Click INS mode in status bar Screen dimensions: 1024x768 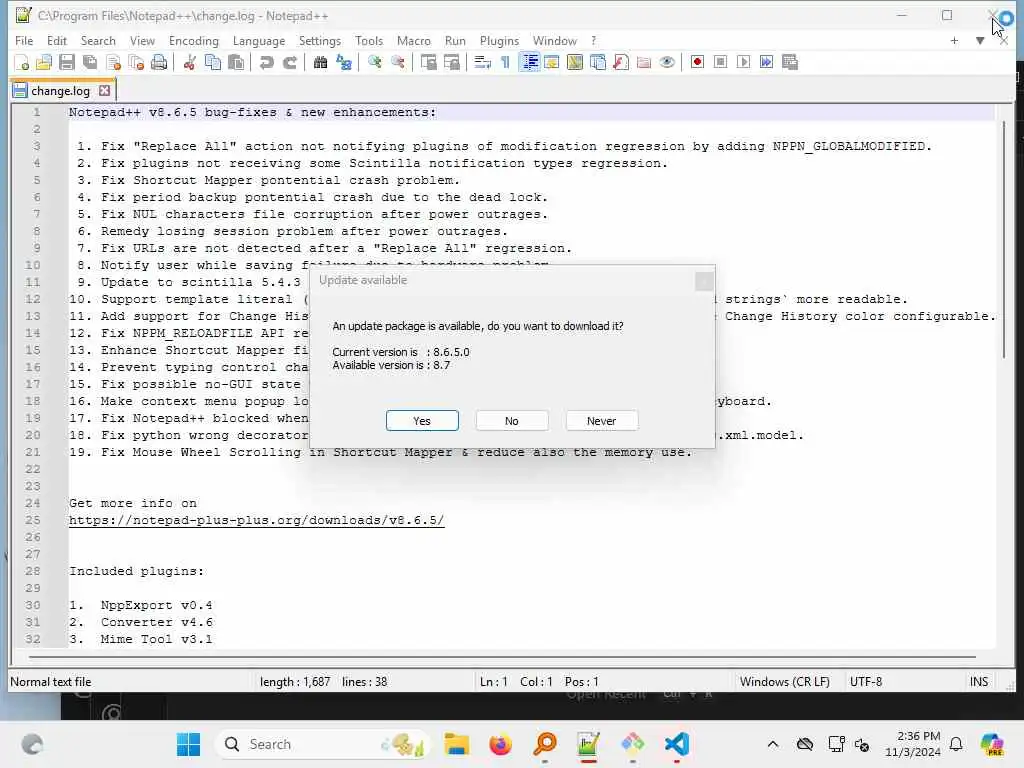coord(978,682)
